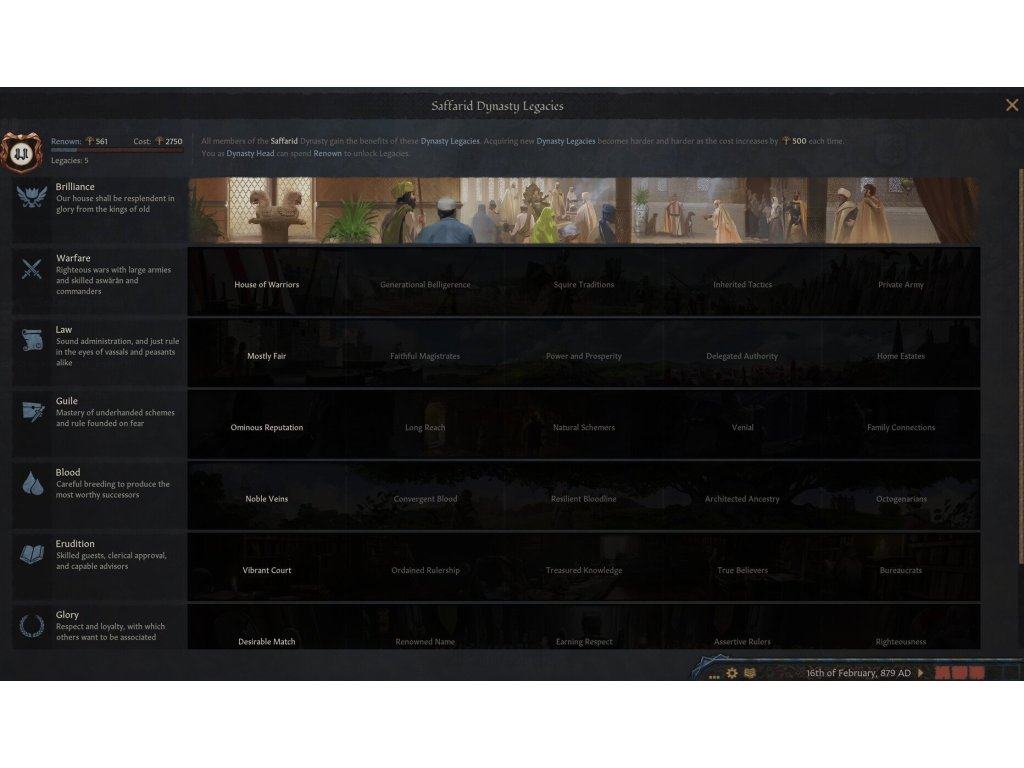Select the Warfare crossed swords icon

[x=31, y=268]
